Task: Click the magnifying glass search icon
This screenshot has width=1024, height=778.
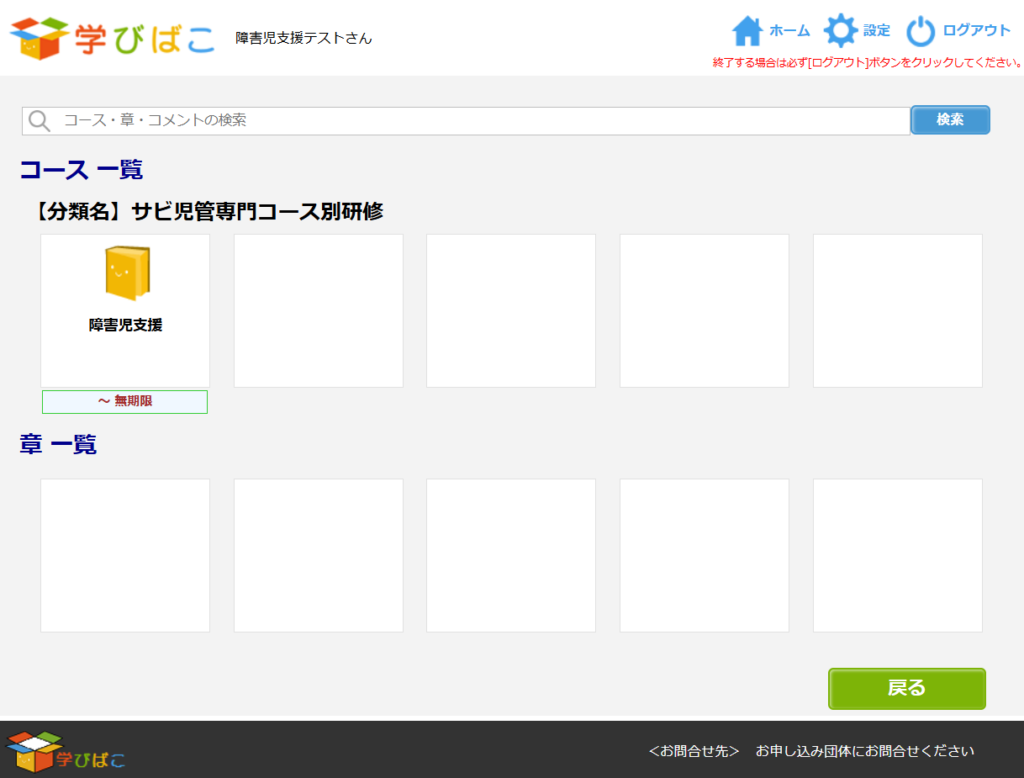Action: (x=39, y=121)
